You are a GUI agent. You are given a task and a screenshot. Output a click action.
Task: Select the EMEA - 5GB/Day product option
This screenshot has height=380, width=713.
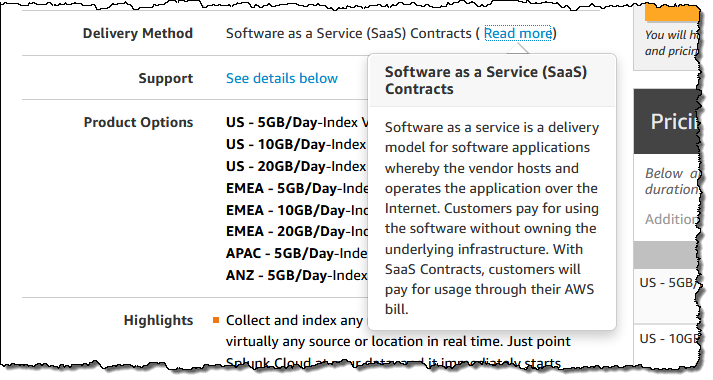pos(297,188)
